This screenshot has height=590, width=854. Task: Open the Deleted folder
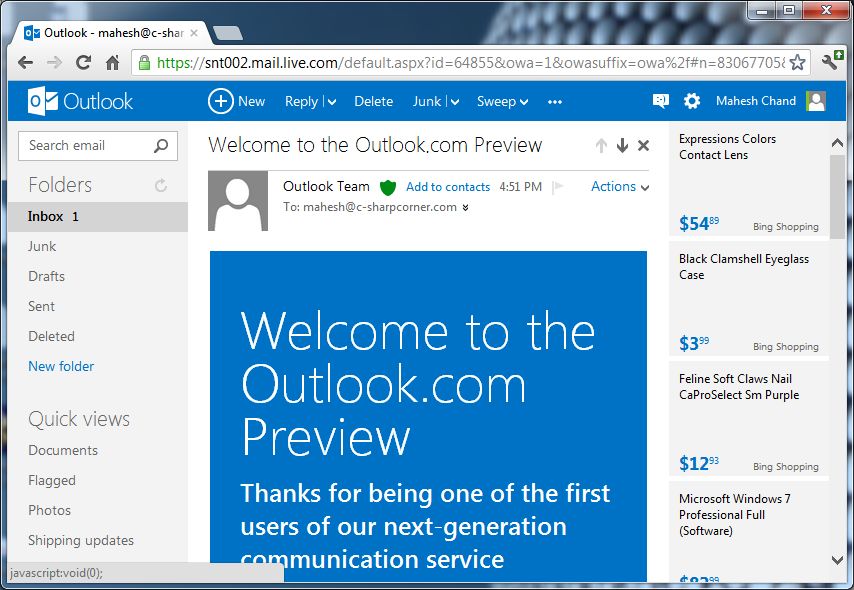(x=51, y=336)
